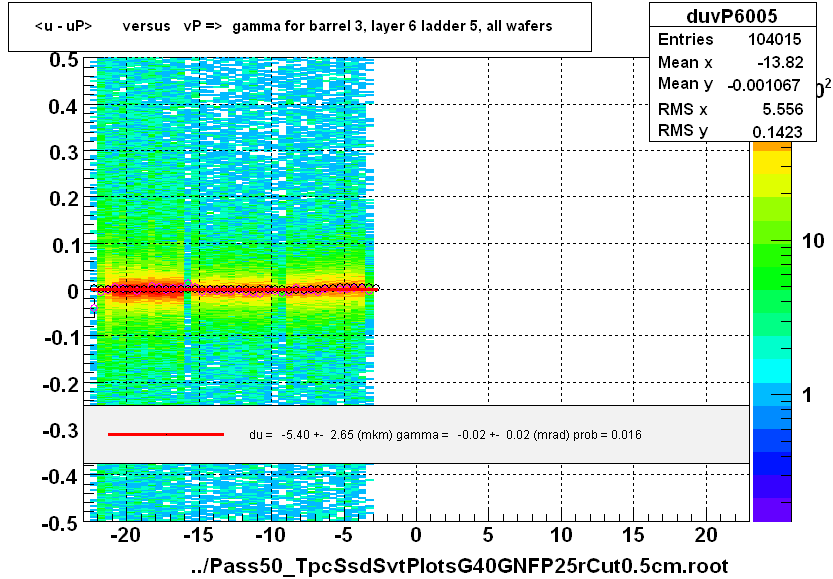Click the y-axis label 0.1

(64, 245)
